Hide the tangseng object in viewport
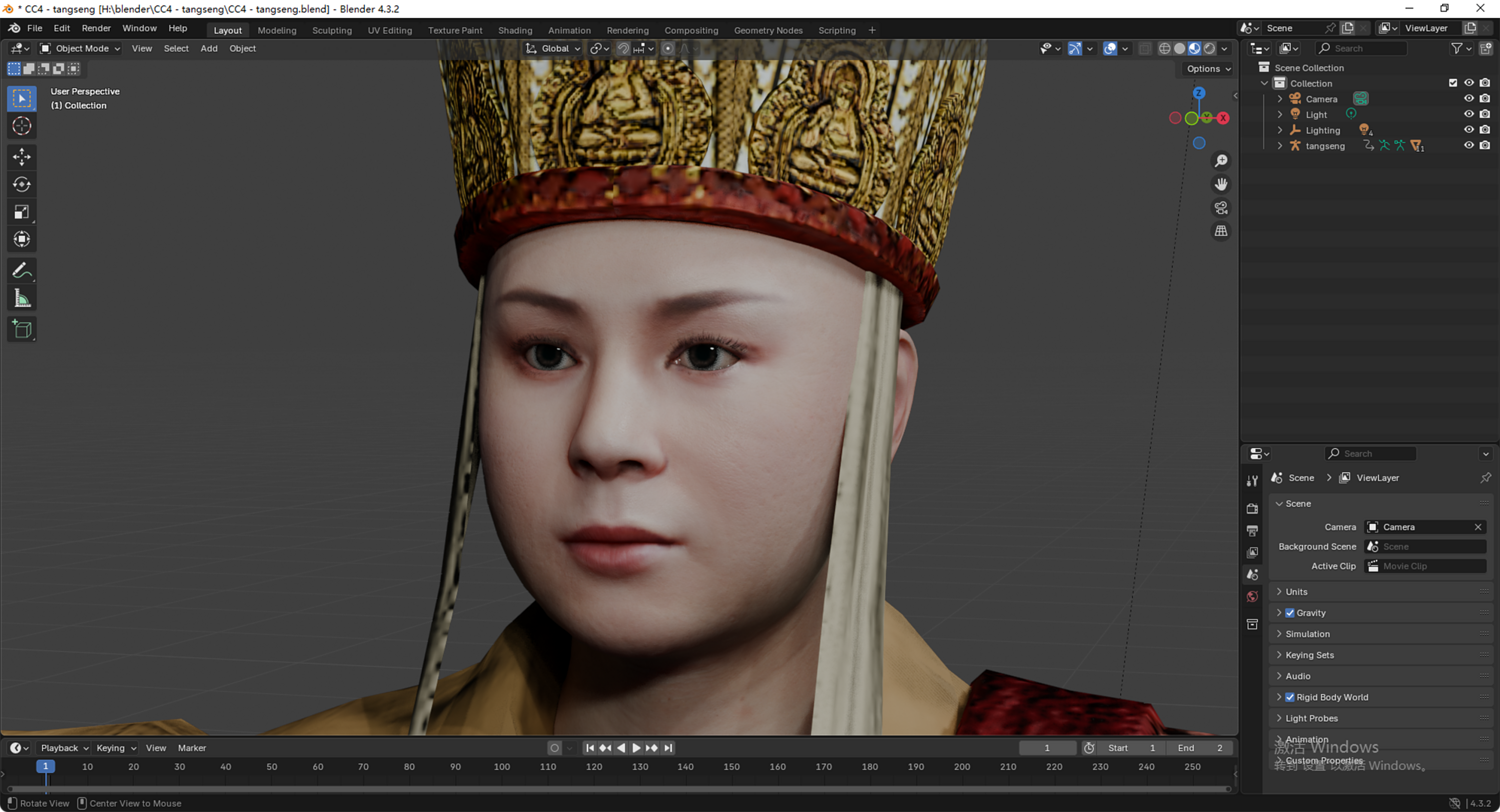 1469,145
